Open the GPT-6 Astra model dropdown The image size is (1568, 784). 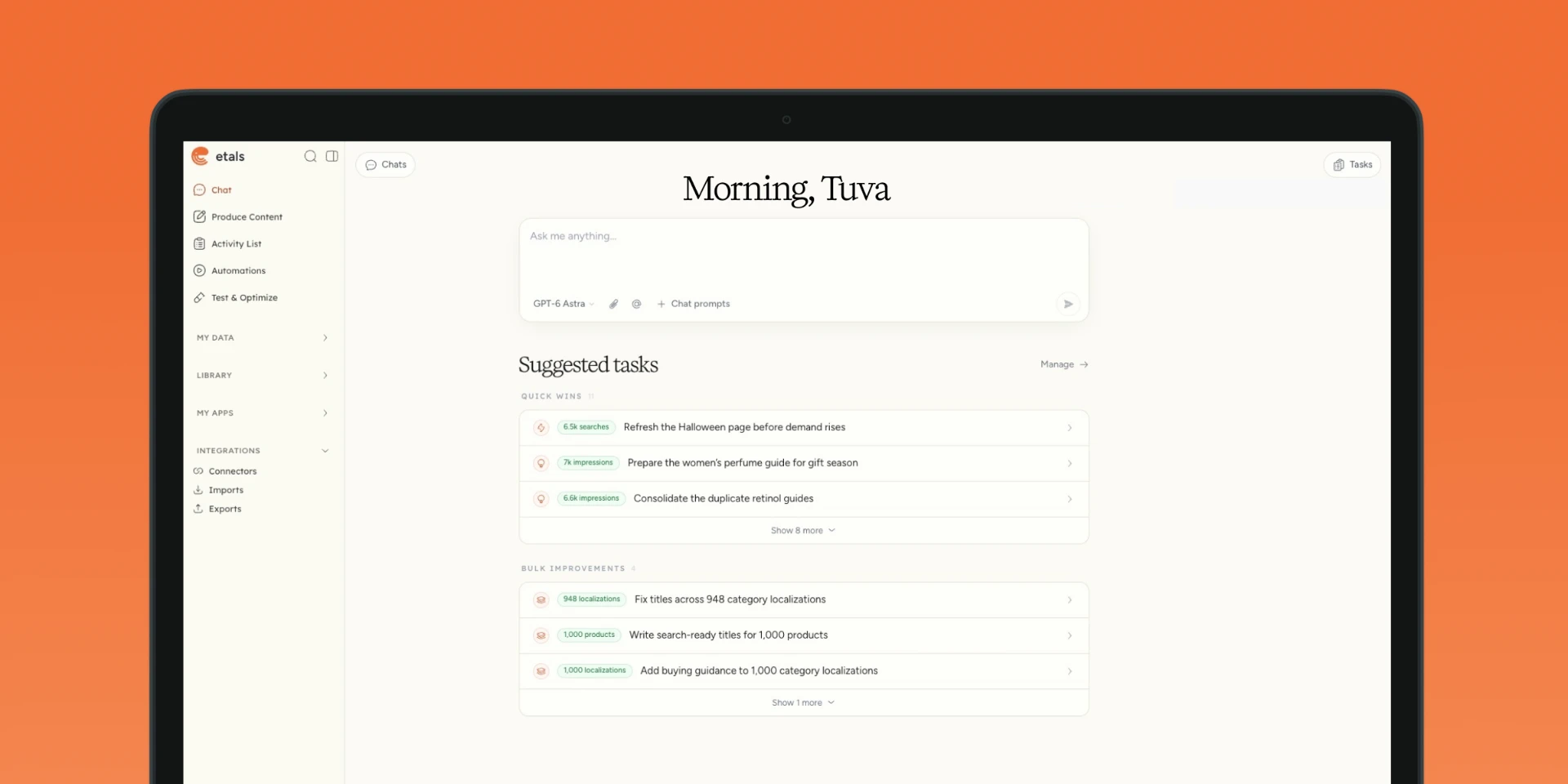coord(563,304)
